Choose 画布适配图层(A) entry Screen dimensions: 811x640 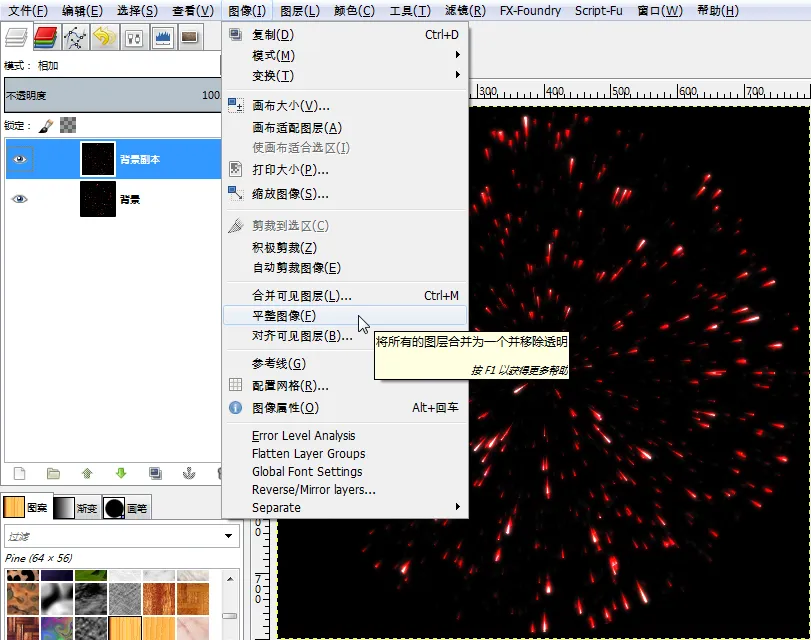coord(346,127)
